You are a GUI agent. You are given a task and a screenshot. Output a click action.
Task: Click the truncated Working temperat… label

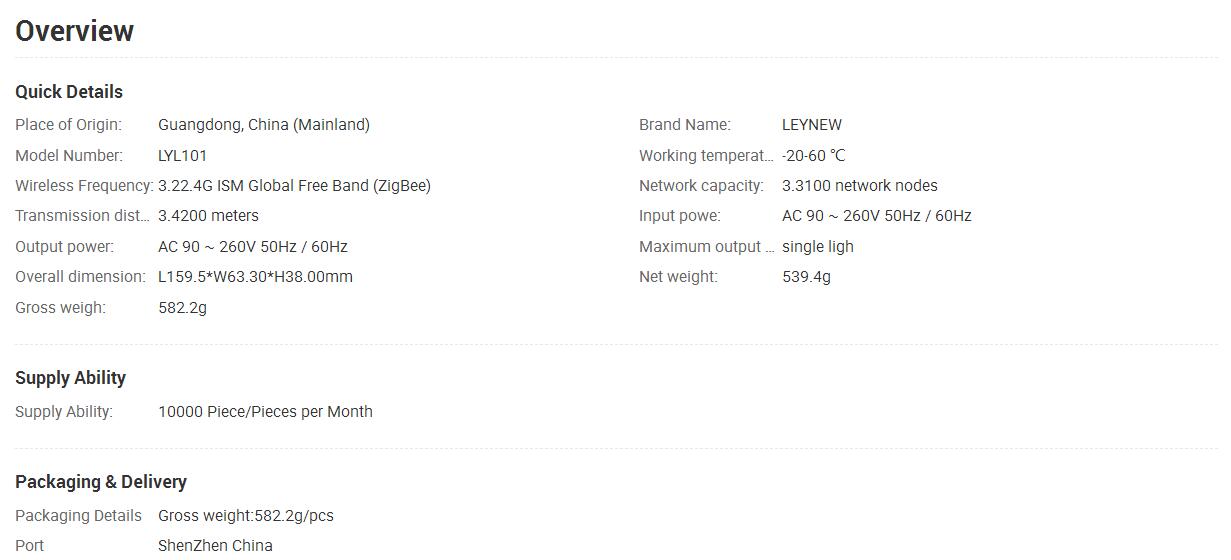[x=706, y=156]
